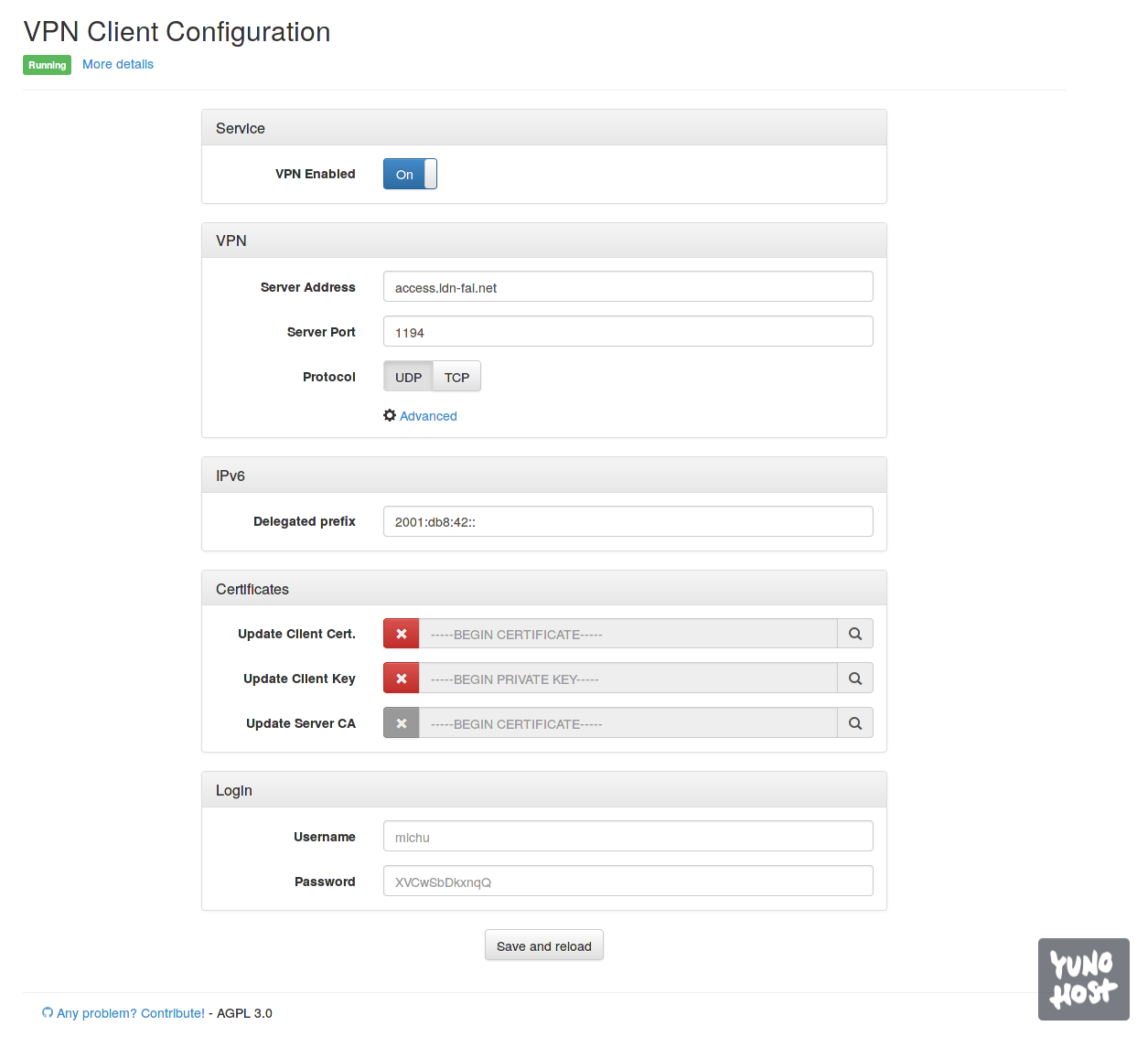Click Save and reload button
Screen dimensions: 1148x1037
click(543, 946)
